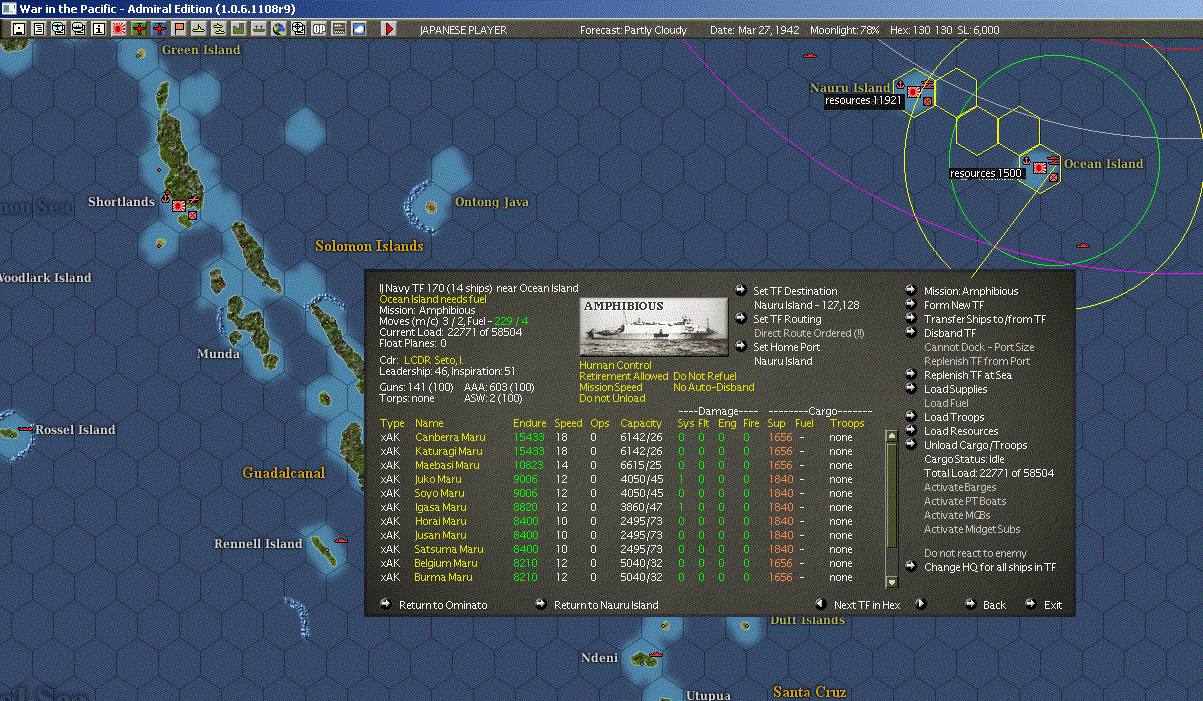
Task: Go to next TF in hex arrow
Action: click(921, 604)
